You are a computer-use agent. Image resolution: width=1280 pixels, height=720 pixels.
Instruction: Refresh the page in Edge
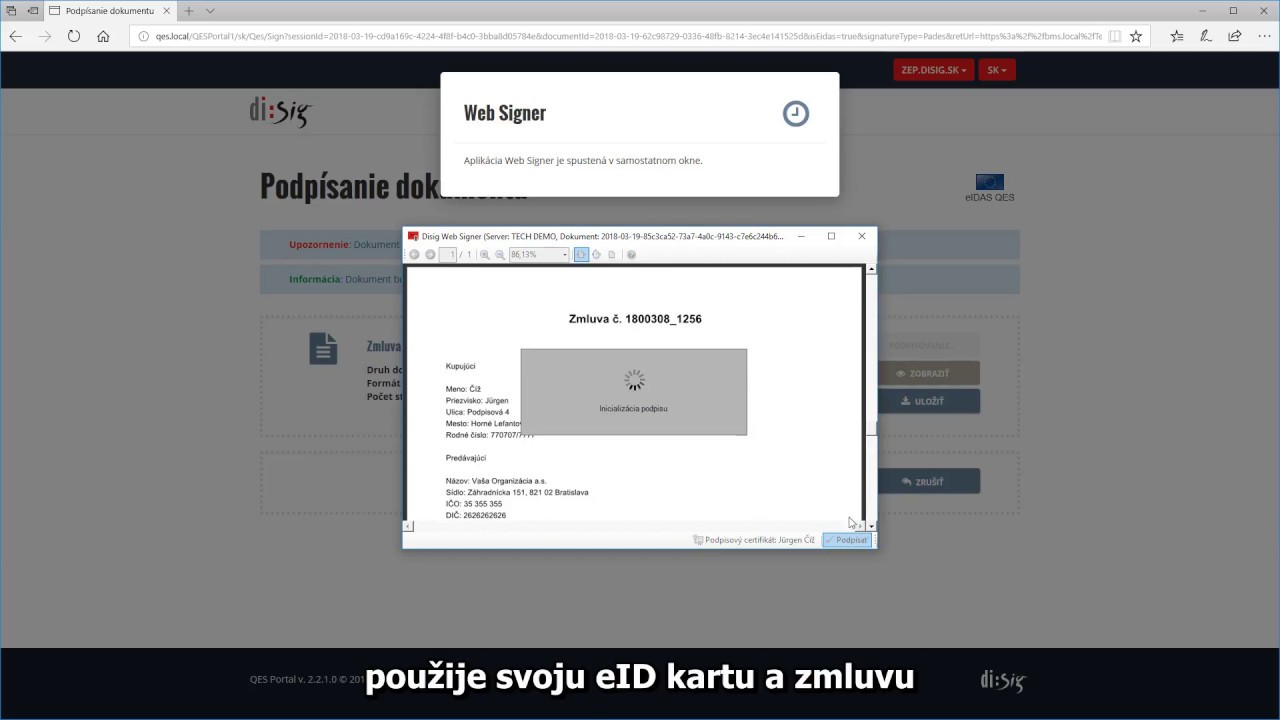tap(74, 36)
